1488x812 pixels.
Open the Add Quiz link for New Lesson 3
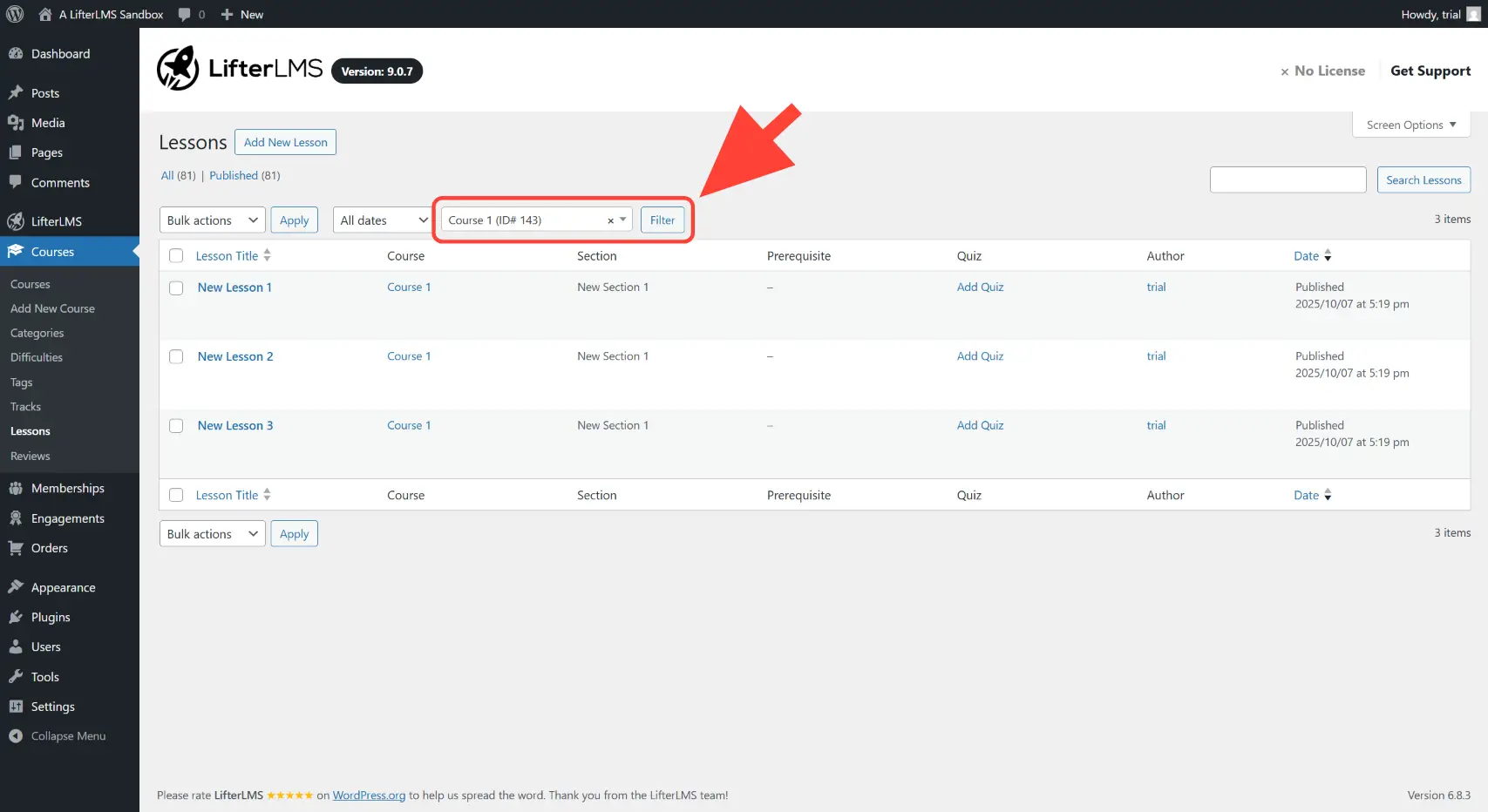(x=980, y=425)
